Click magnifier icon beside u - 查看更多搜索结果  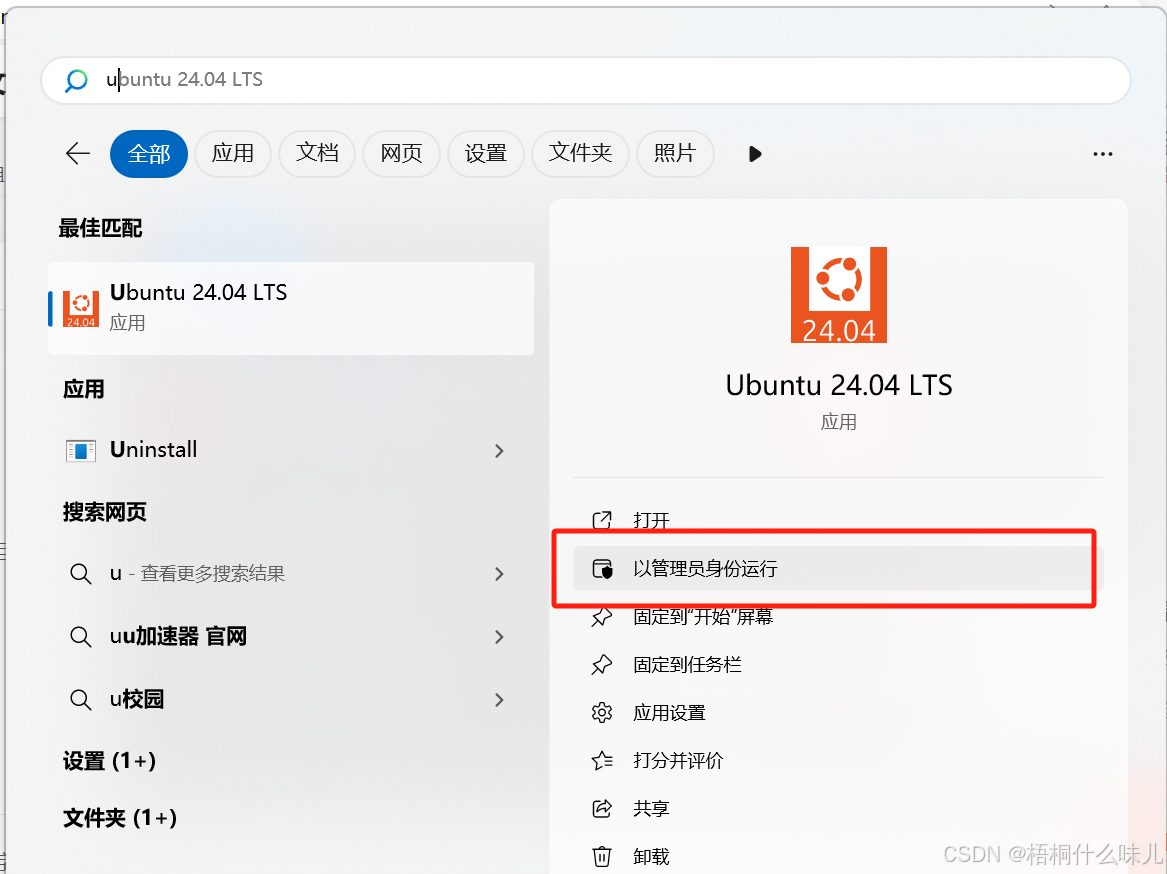tap(80, 574)
